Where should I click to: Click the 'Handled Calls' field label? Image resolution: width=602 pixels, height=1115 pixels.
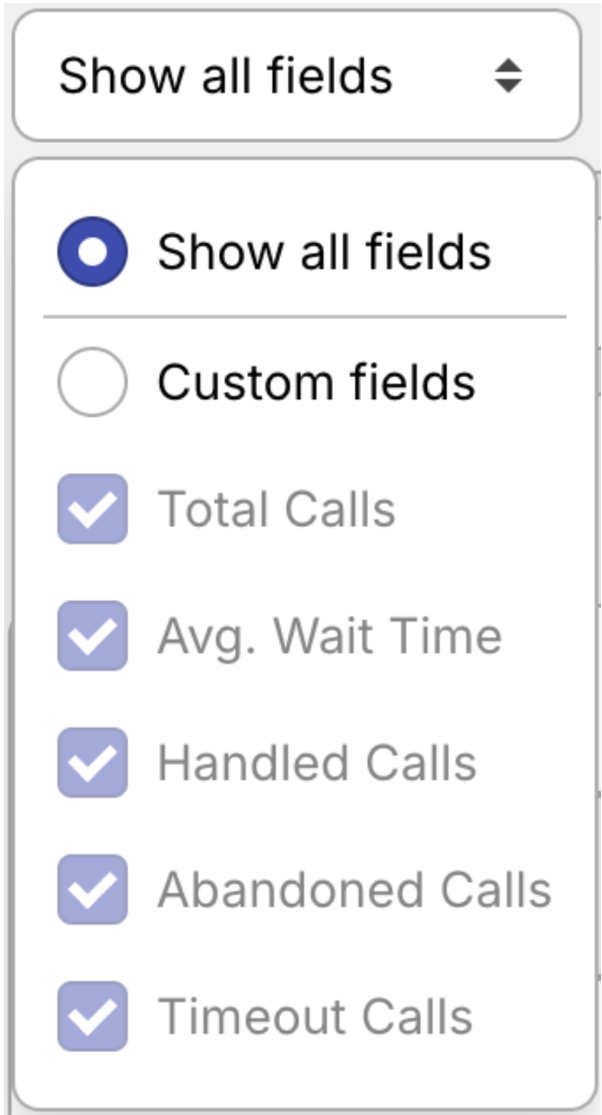(x=317, y=763)
